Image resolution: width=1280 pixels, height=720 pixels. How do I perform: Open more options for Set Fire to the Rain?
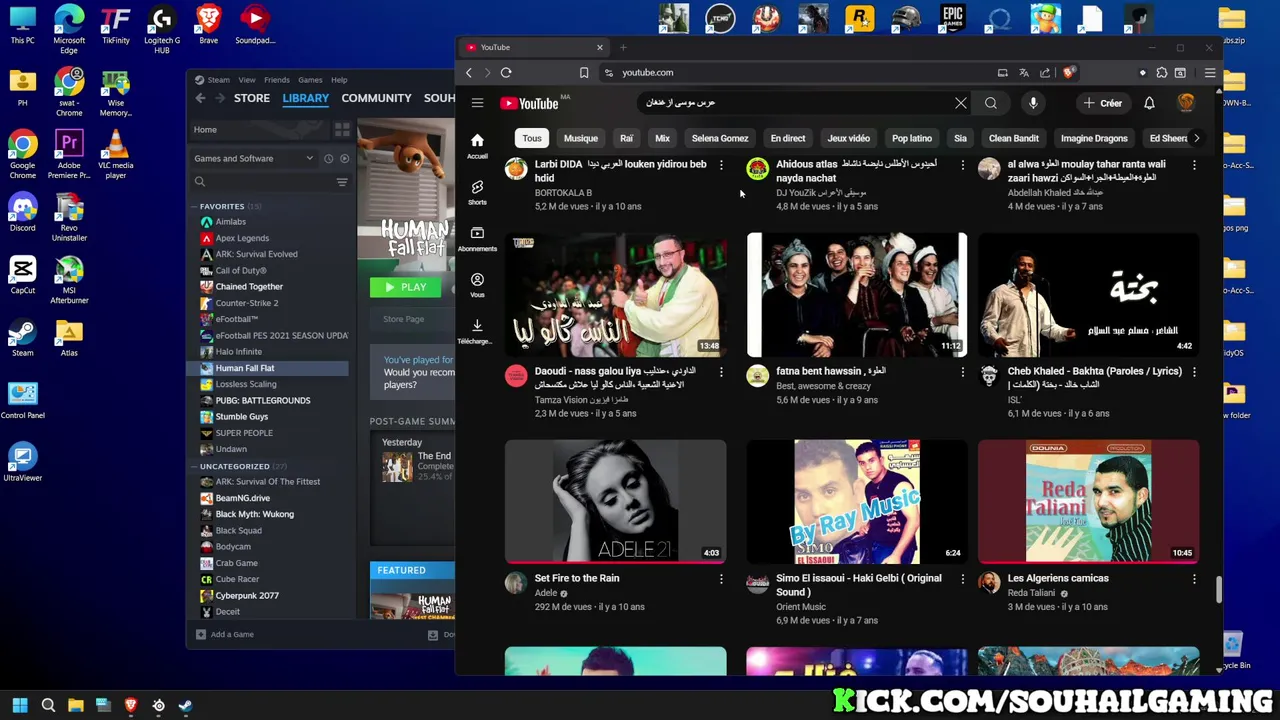pos(721,579)
